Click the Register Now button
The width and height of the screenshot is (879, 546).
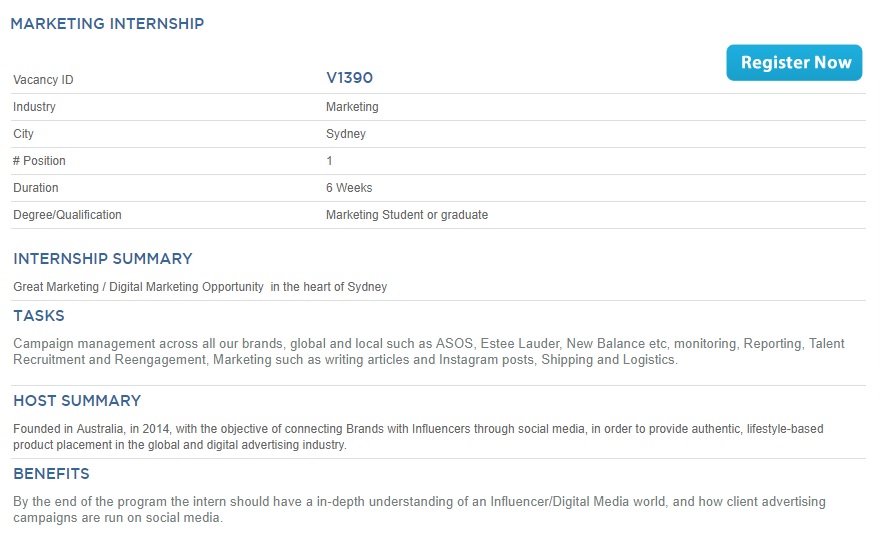coord(794,63)
